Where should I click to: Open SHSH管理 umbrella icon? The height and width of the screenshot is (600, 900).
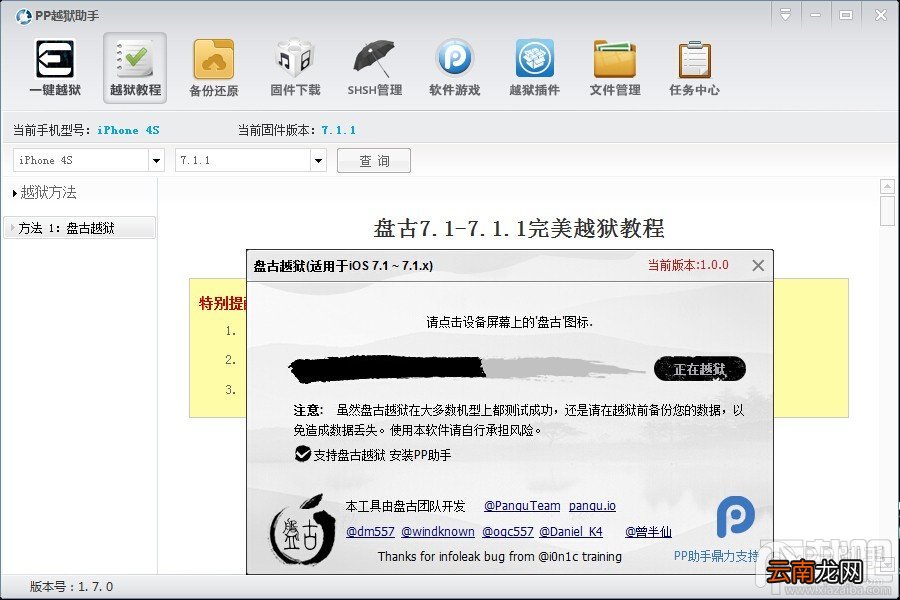(374, 68)
